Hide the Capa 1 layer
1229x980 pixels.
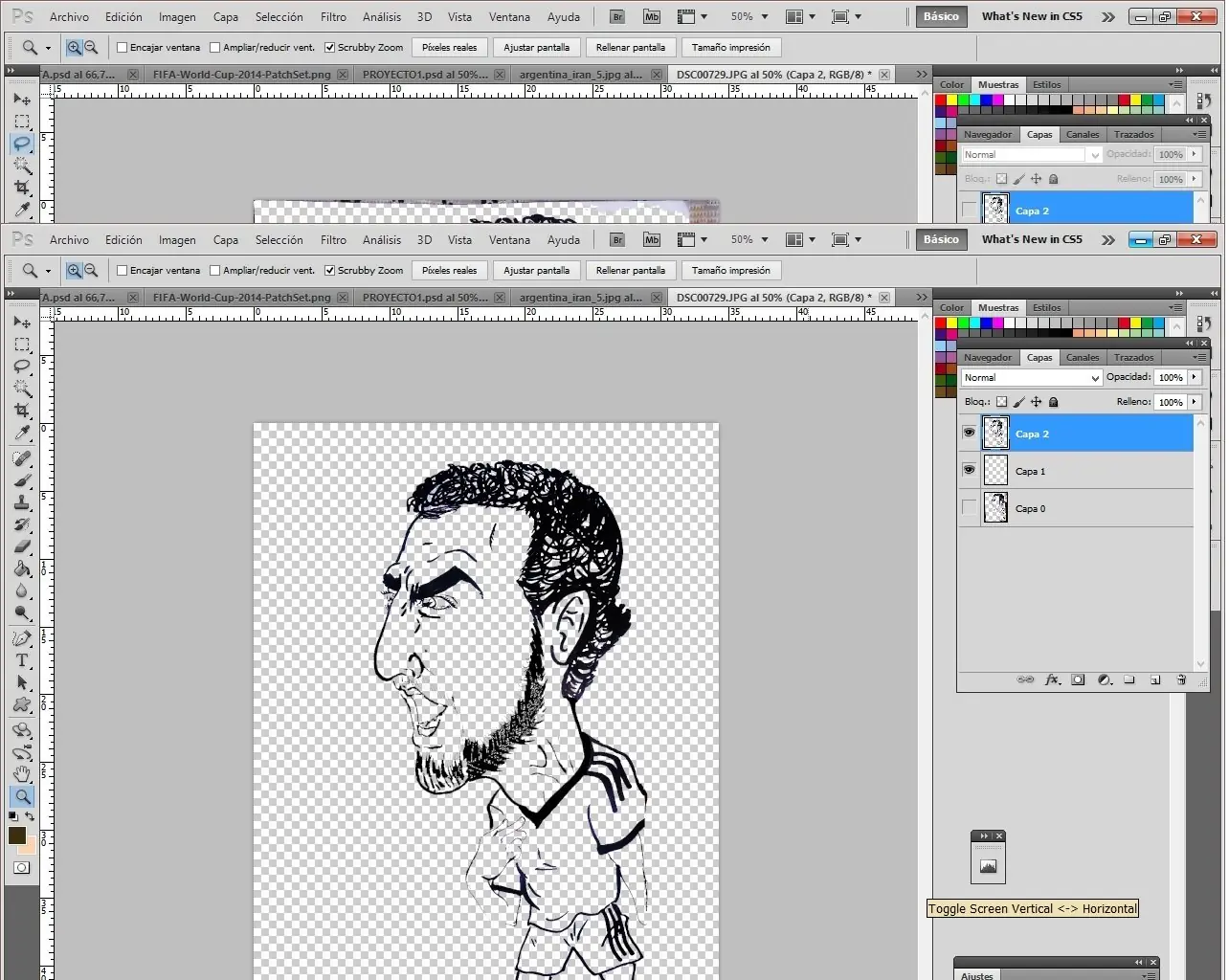tap(969, 471)
